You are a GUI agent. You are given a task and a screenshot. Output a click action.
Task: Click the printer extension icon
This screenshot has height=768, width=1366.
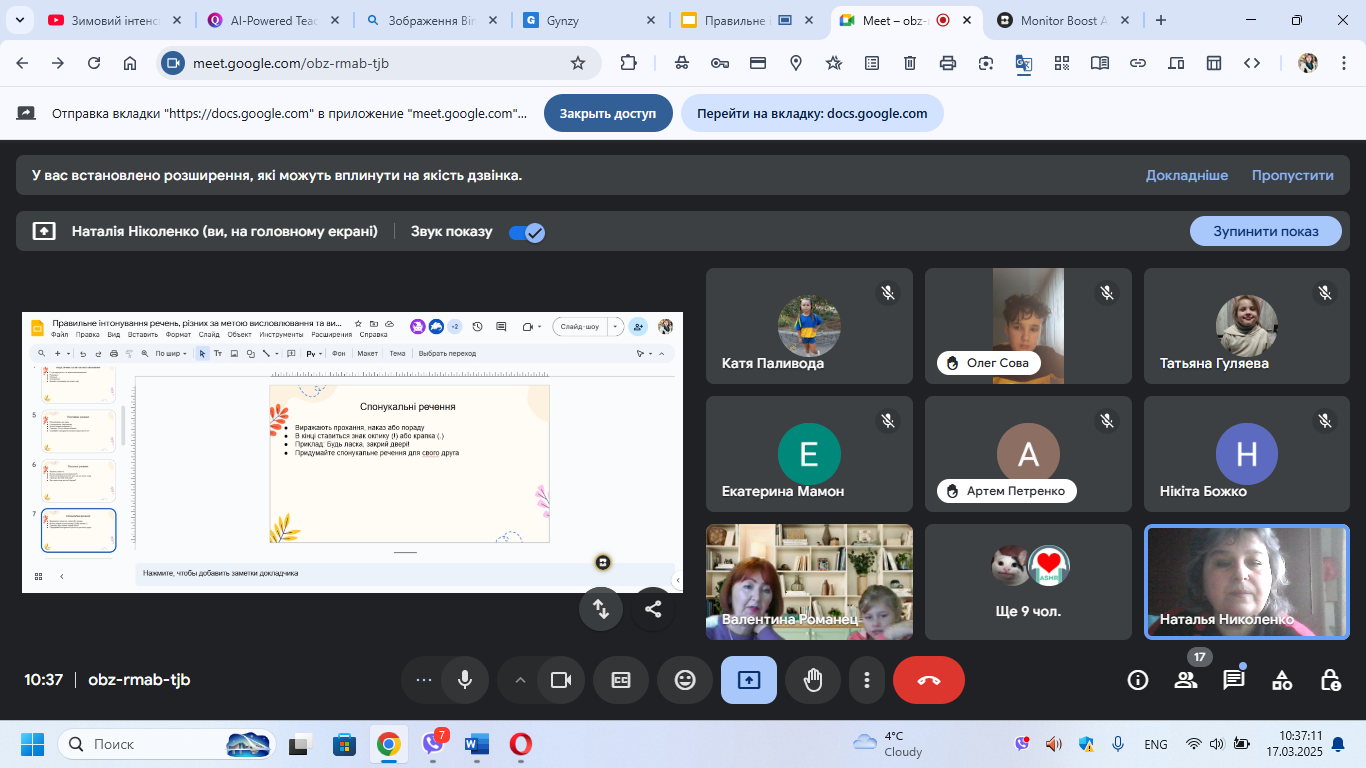pyautogui.click(x=948, y=63)
